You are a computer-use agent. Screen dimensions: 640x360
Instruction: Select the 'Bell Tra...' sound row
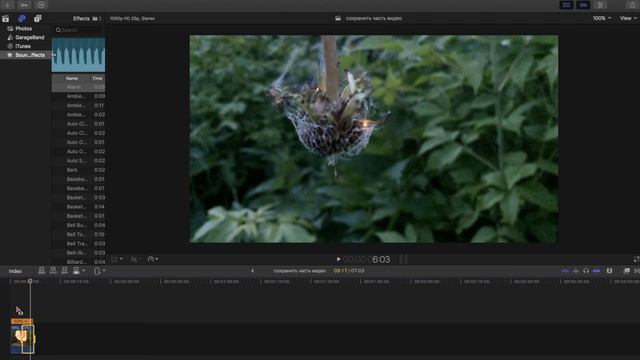tap(78, 244)
